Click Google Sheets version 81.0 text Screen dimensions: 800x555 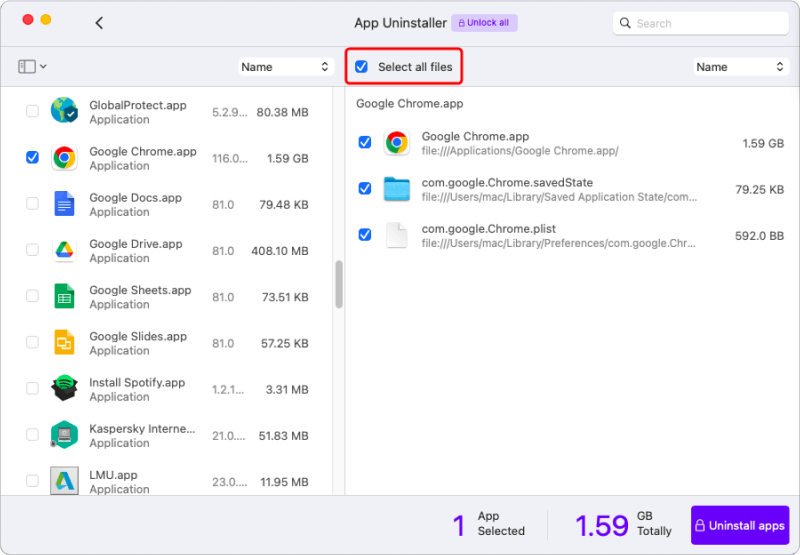(x=223, y=297)
